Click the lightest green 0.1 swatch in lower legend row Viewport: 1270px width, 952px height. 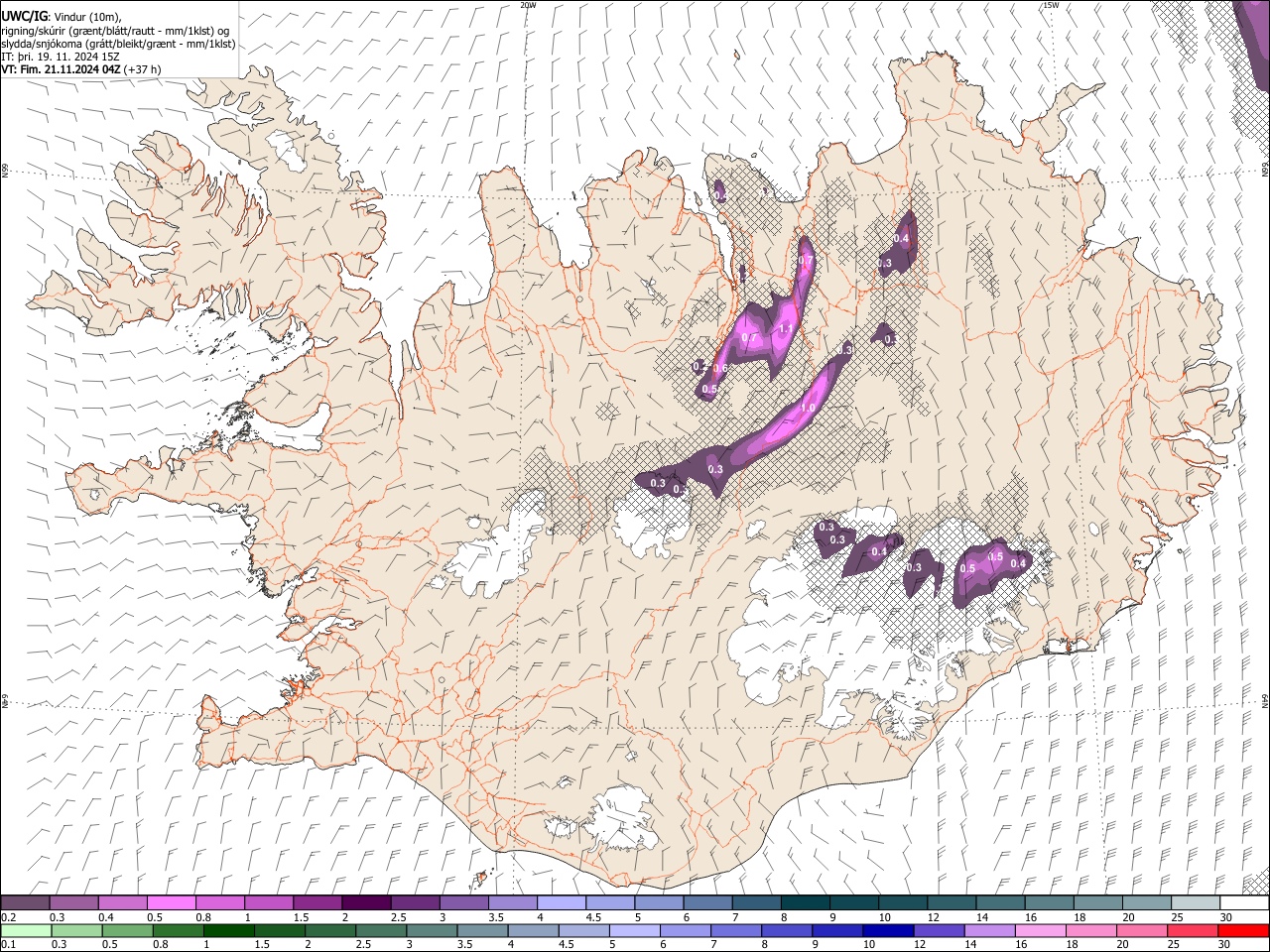[26, 930]
